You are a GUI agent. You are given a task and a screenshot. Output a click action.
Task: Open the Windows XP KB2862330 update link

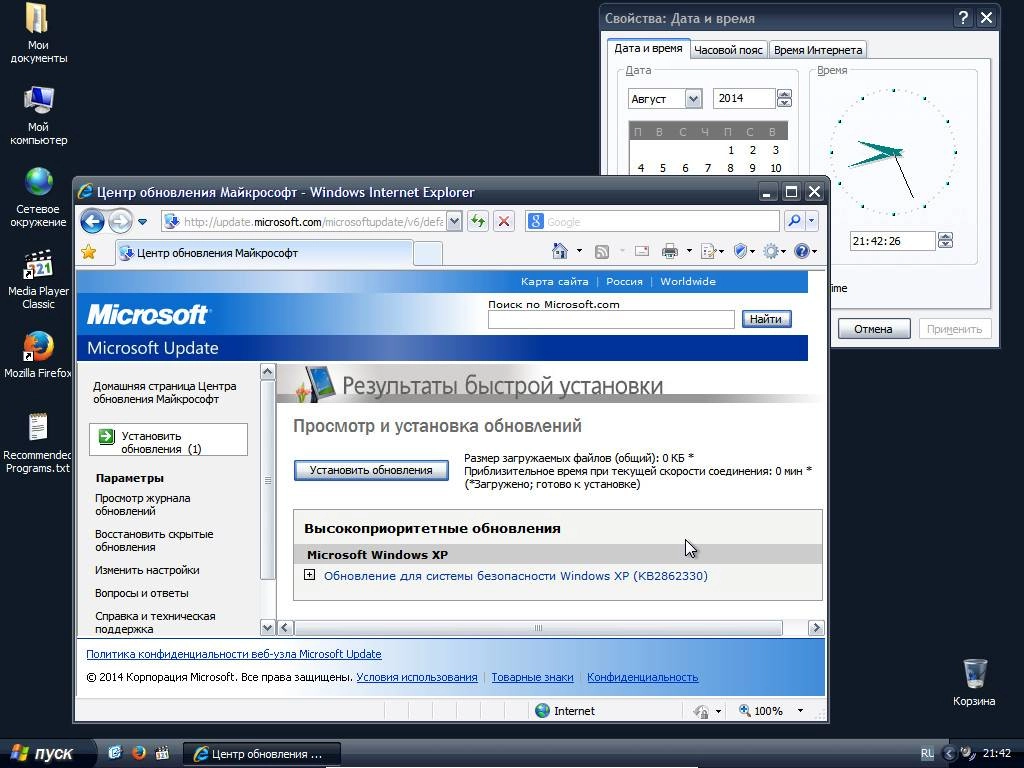(516, 575)
